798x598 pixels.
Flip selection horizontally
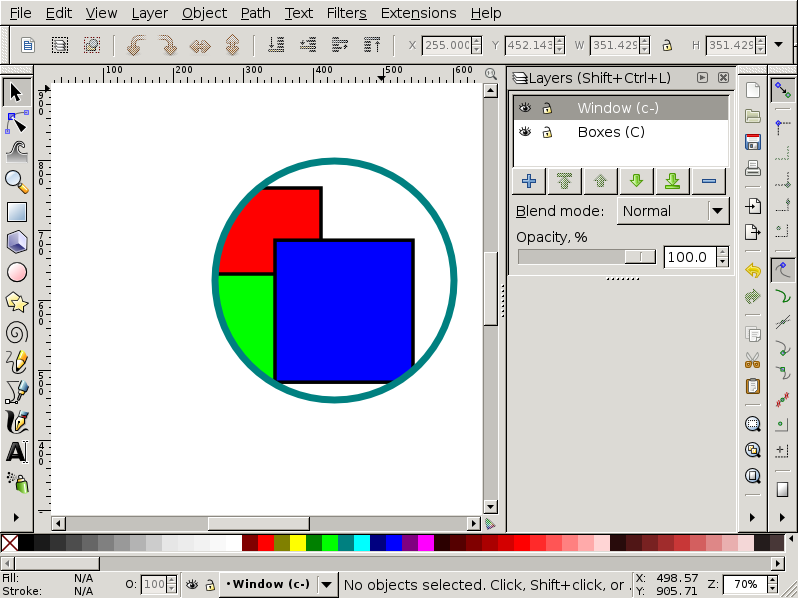[200, 45]
